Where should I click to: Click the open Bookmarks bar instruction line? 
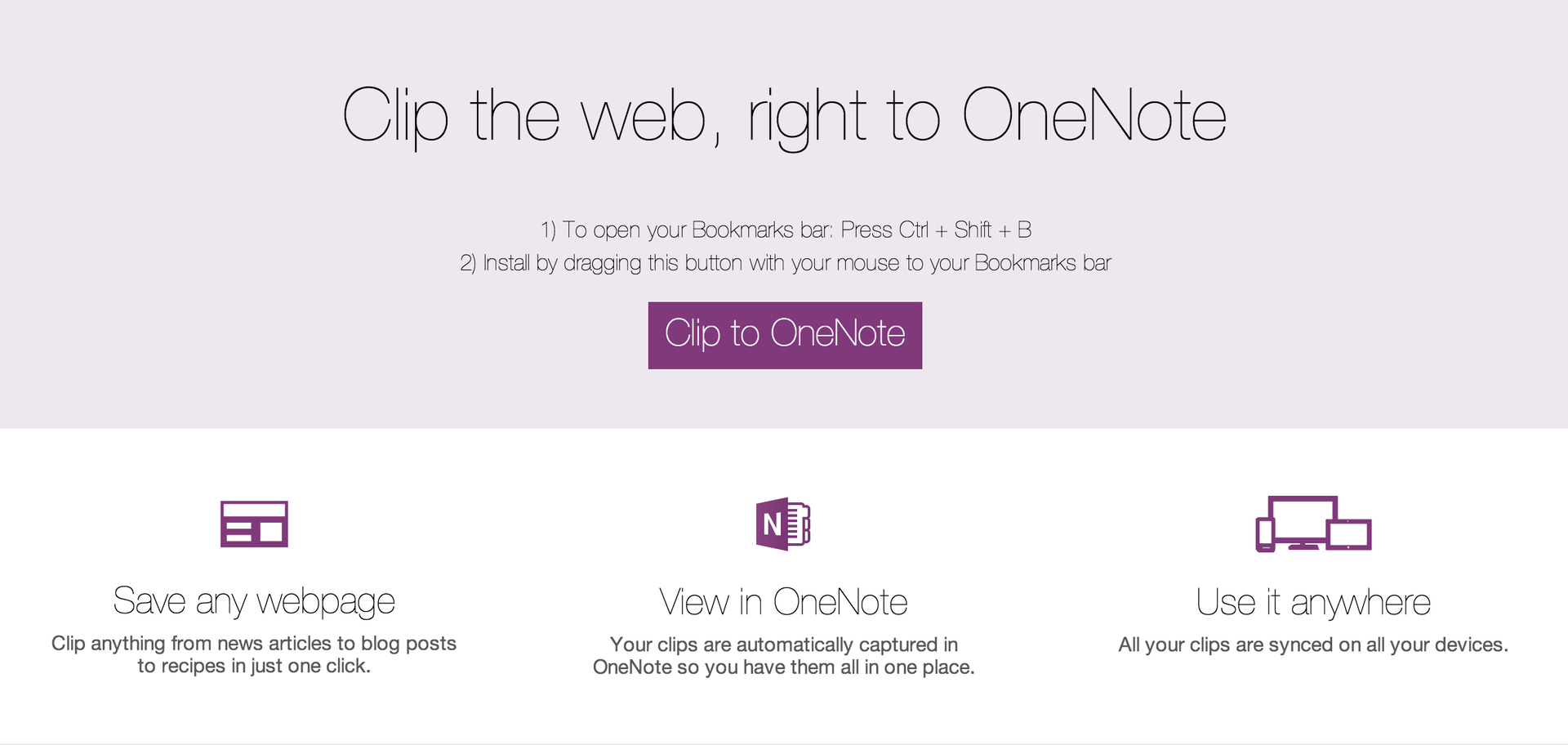pos(786,230)
